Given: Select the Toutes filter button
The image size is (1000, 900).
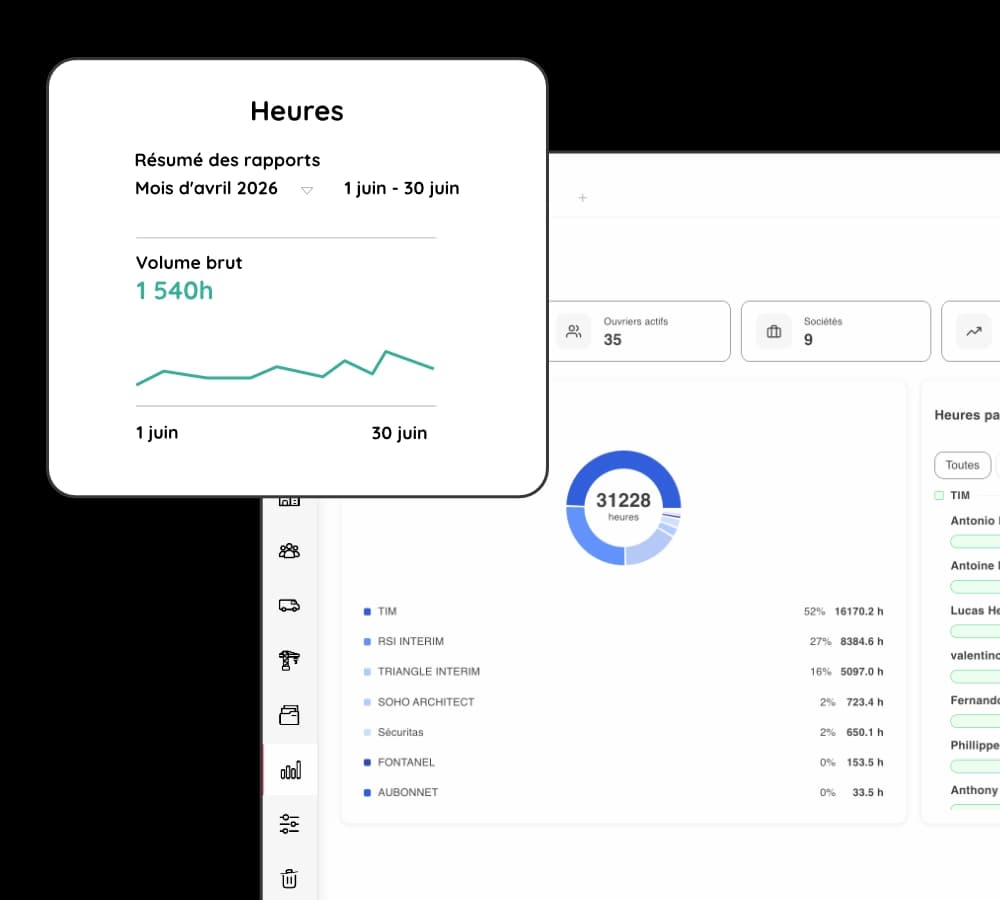Looking at the screenshot, I should pos(962,465).
